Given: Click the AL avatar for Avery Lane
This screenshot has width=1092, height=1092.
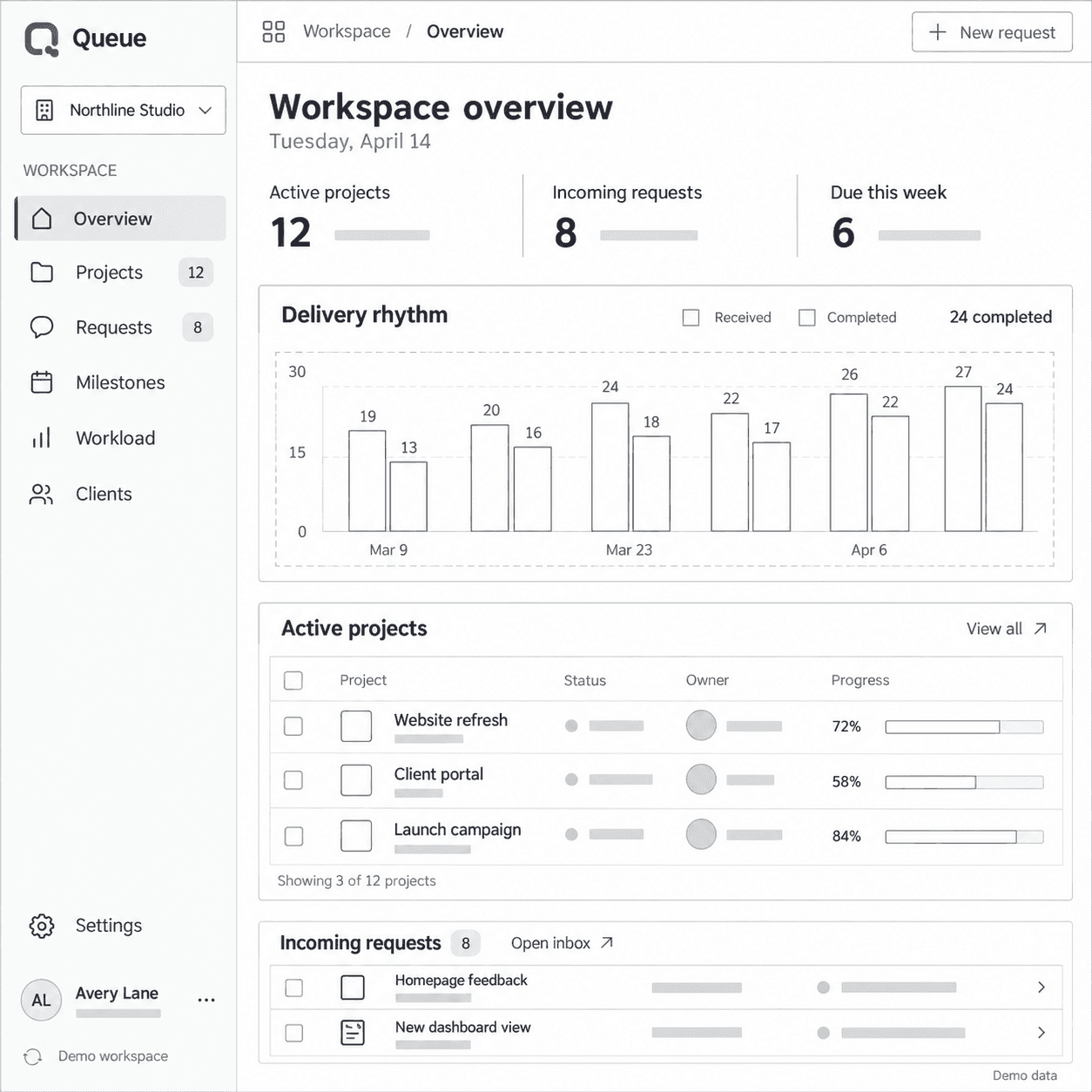Looking at the screenshot, I should 41,1001.
